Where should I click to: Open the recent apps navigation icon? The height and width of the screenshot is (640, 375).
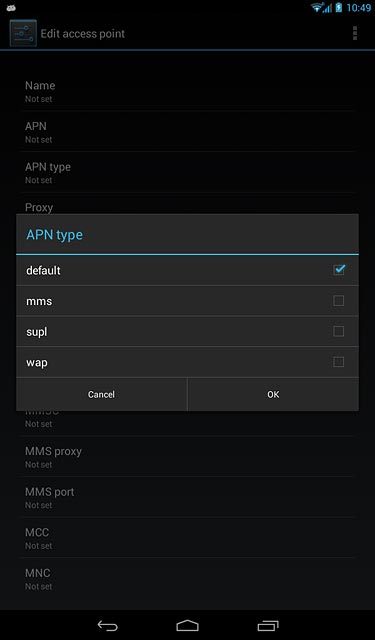[x=268, y=625]
